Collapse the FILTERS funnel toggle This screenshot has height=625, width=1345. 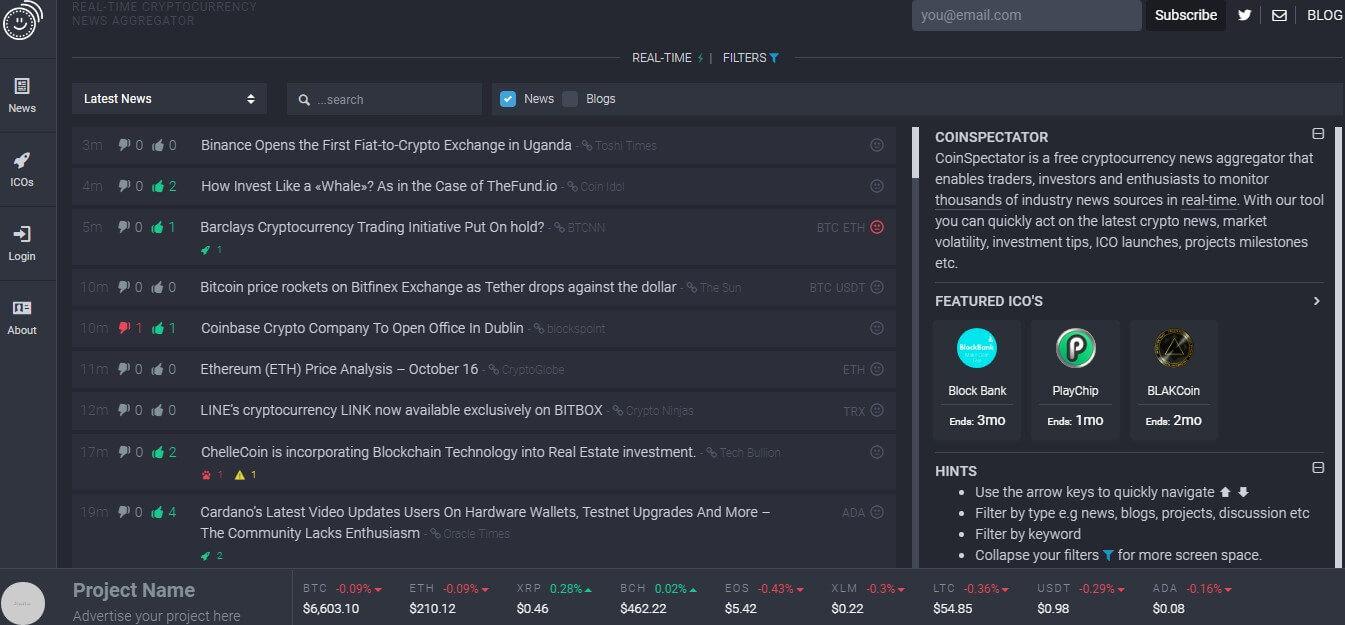click(751, 58)
